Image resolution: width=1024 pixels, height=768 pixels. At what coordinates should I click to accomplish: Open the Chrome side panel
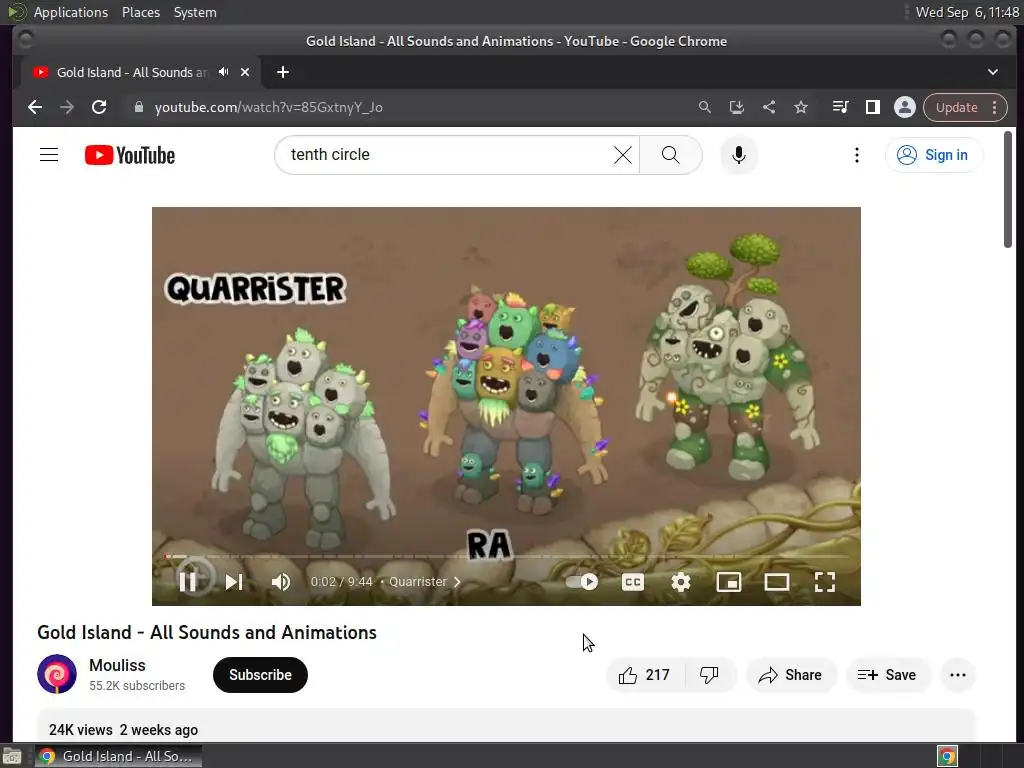click(x=872, y=107)
